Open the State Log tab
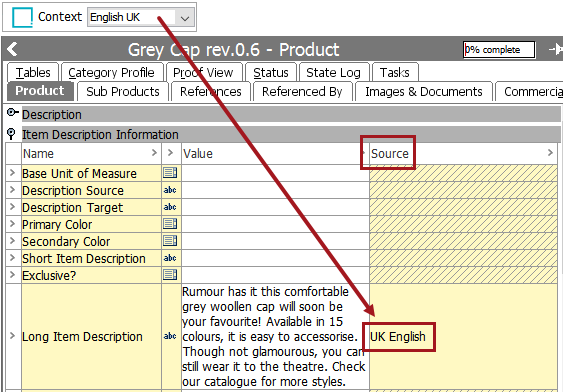The image size is (563, 392). [334, 73]
